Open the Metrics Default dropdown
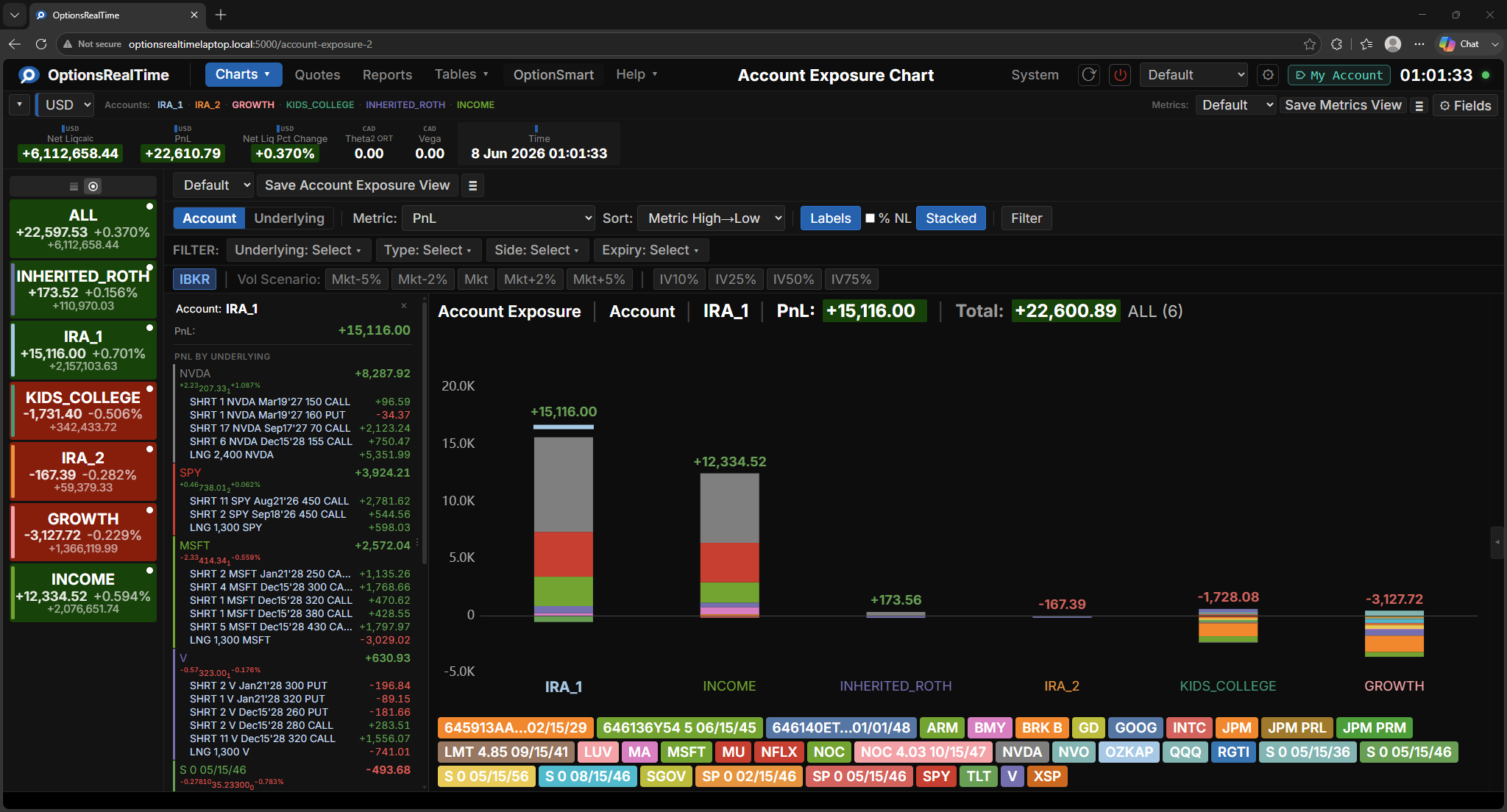Viewport: 1507px width, 812px height. (x=1235, y=105)
